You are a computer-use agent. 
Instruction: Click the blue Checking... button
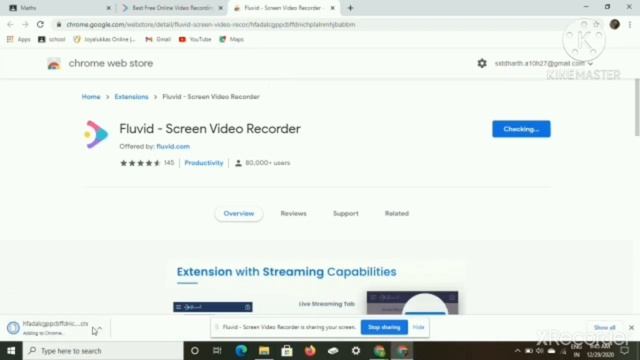[x=521, y=129]
